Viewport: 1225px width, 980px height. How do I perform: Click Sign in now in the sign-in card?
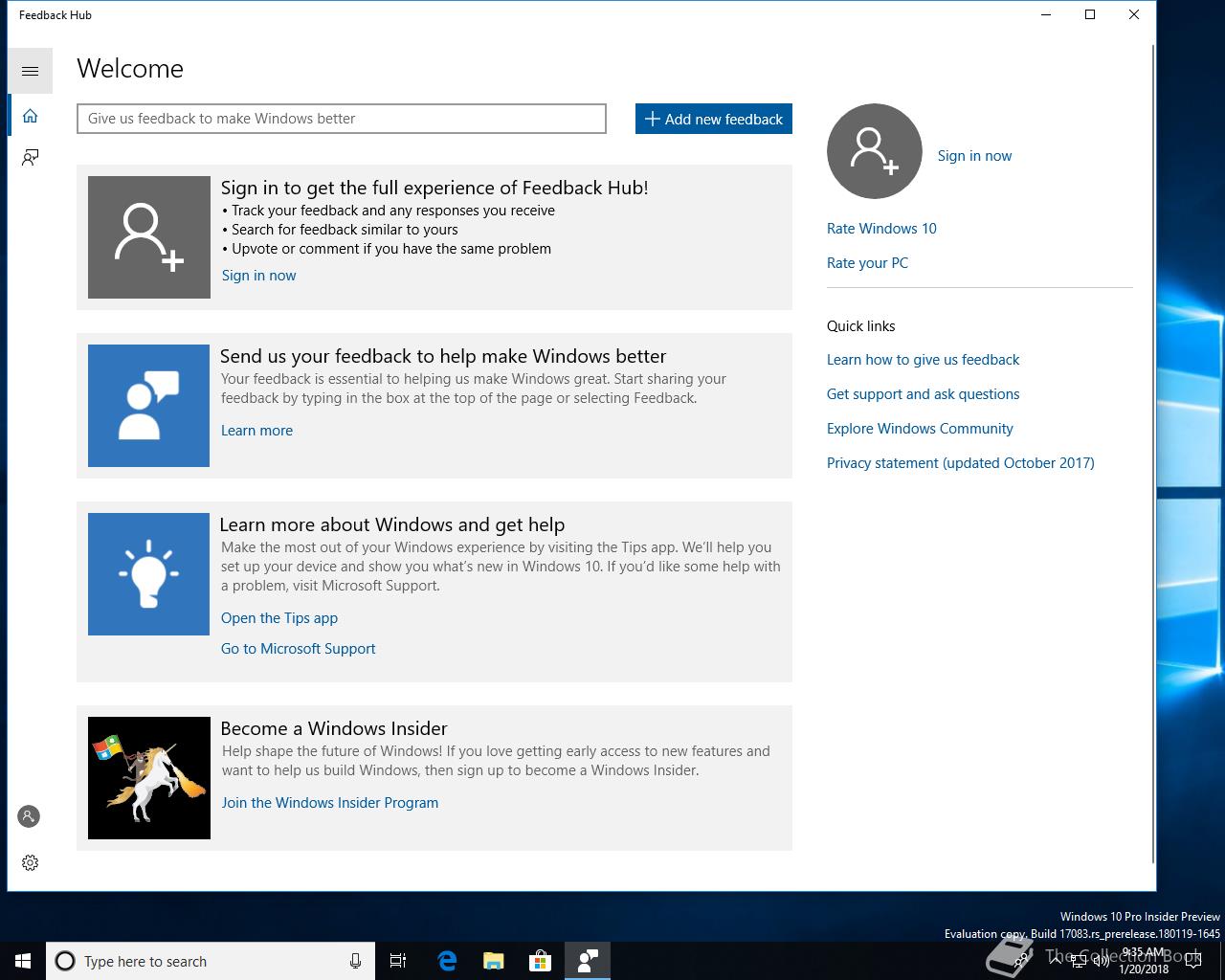[x=258, y=276]
